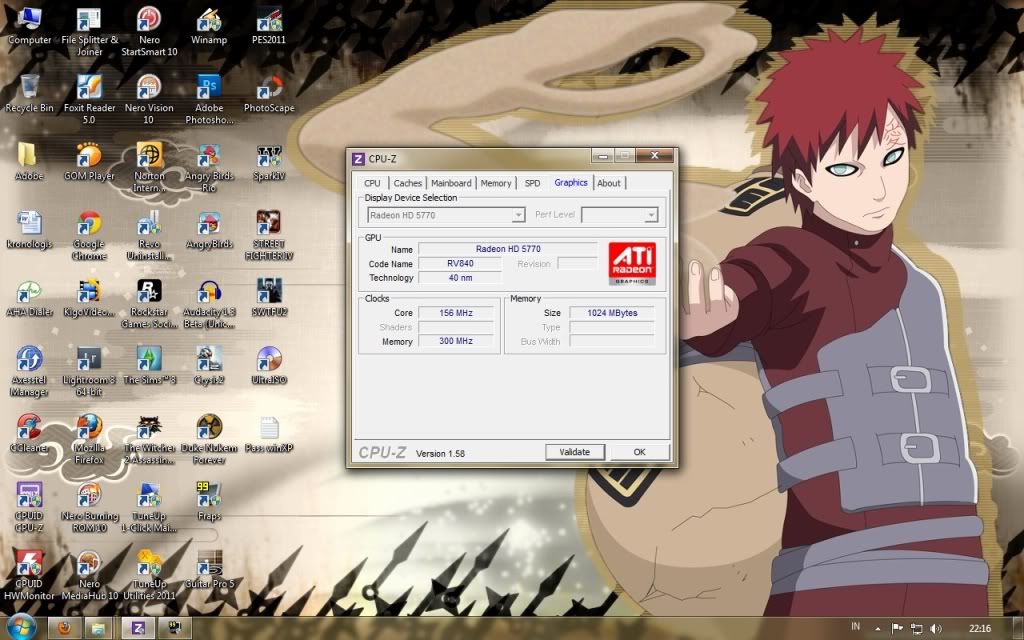Click the Duke Nukem Forever icon
This screenshot has width=1024, height=640.
tap(209, 440)
